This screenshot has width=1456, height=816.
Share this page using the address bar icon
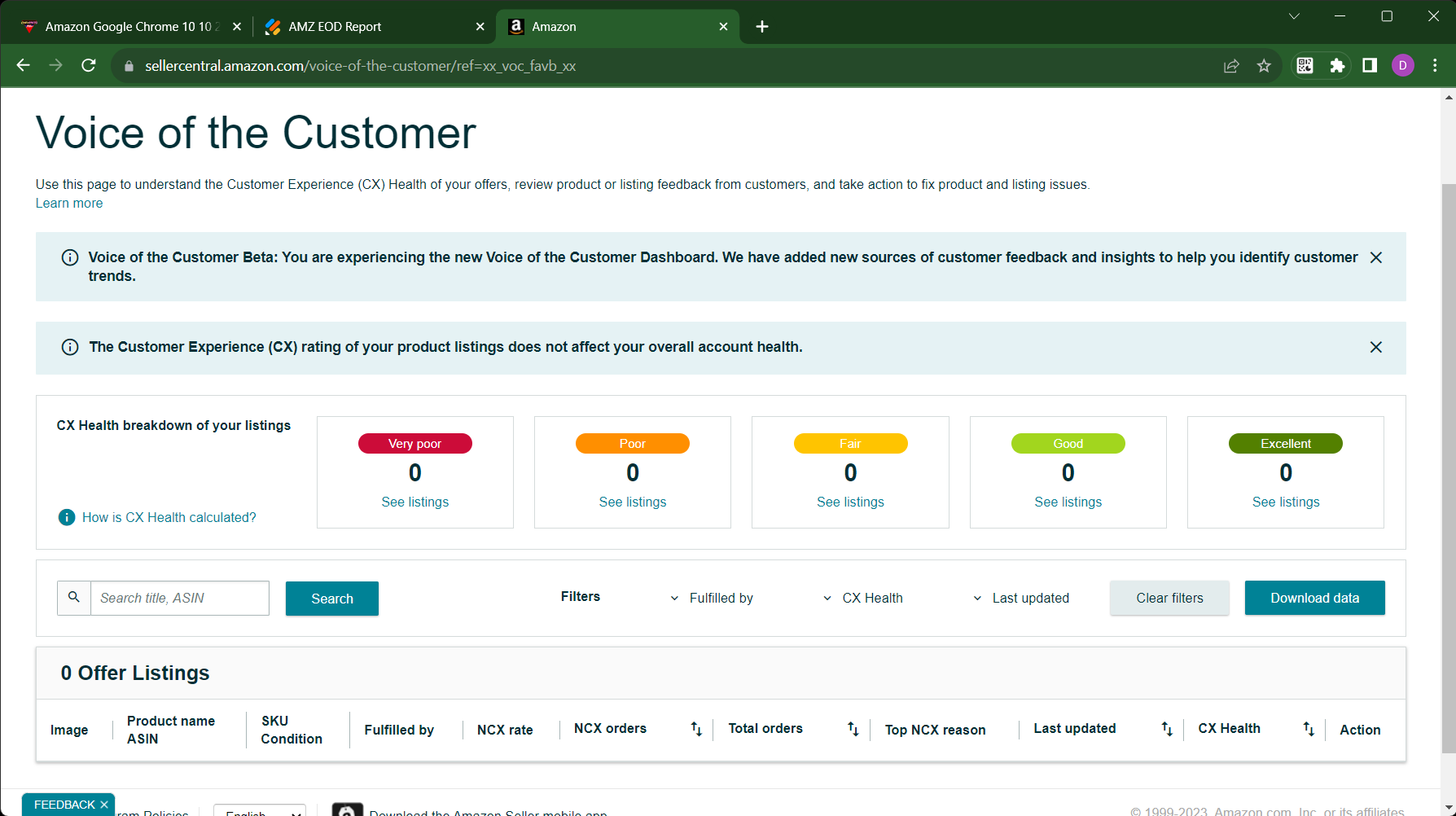coord(1231,66)
